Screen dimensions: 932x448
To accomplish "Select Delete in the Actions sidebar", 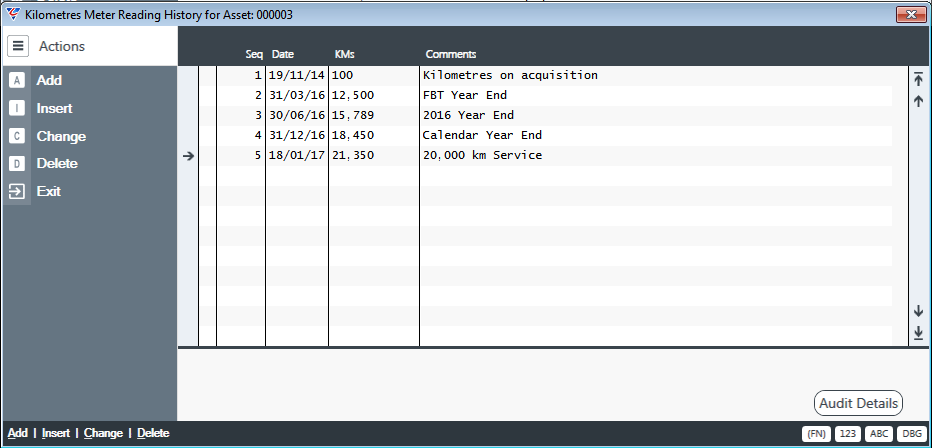I will coord(57,163).
